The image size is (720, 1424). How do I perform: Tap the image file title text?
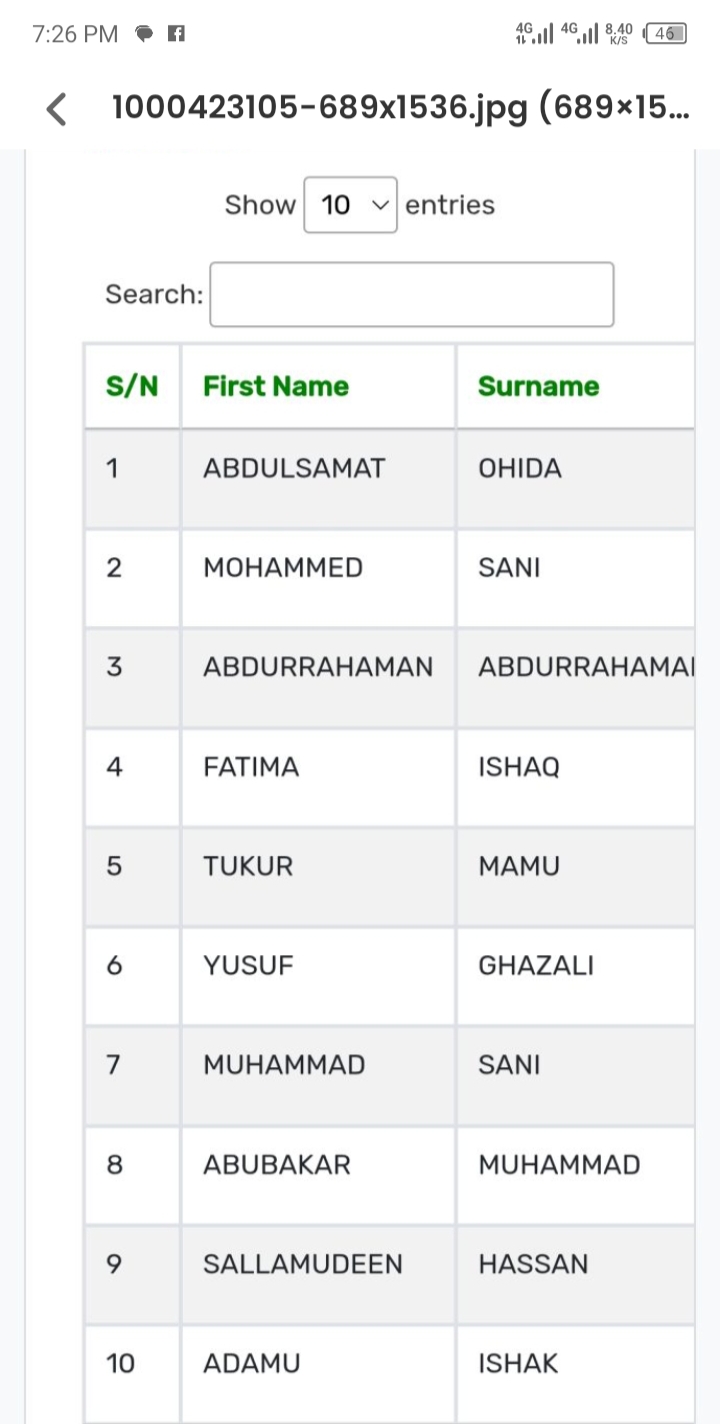[400, 108]
